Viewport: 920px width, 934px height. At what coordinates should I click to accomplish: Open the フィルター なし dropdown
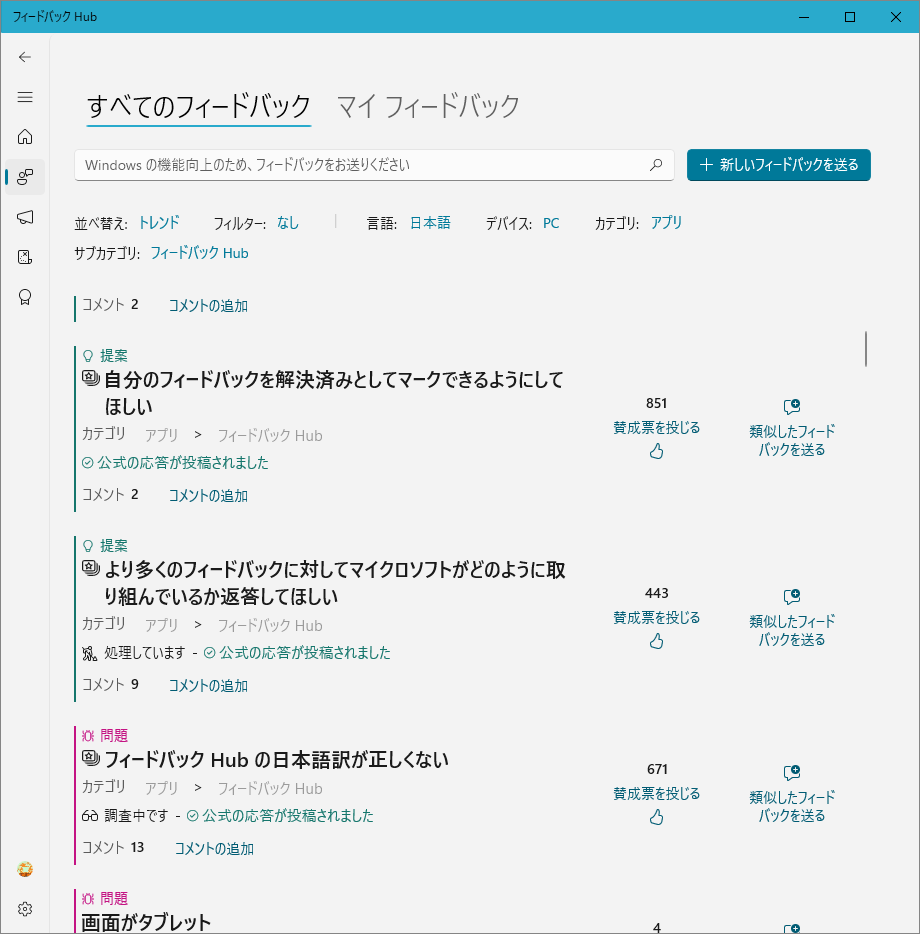click(x=288, y=223)
